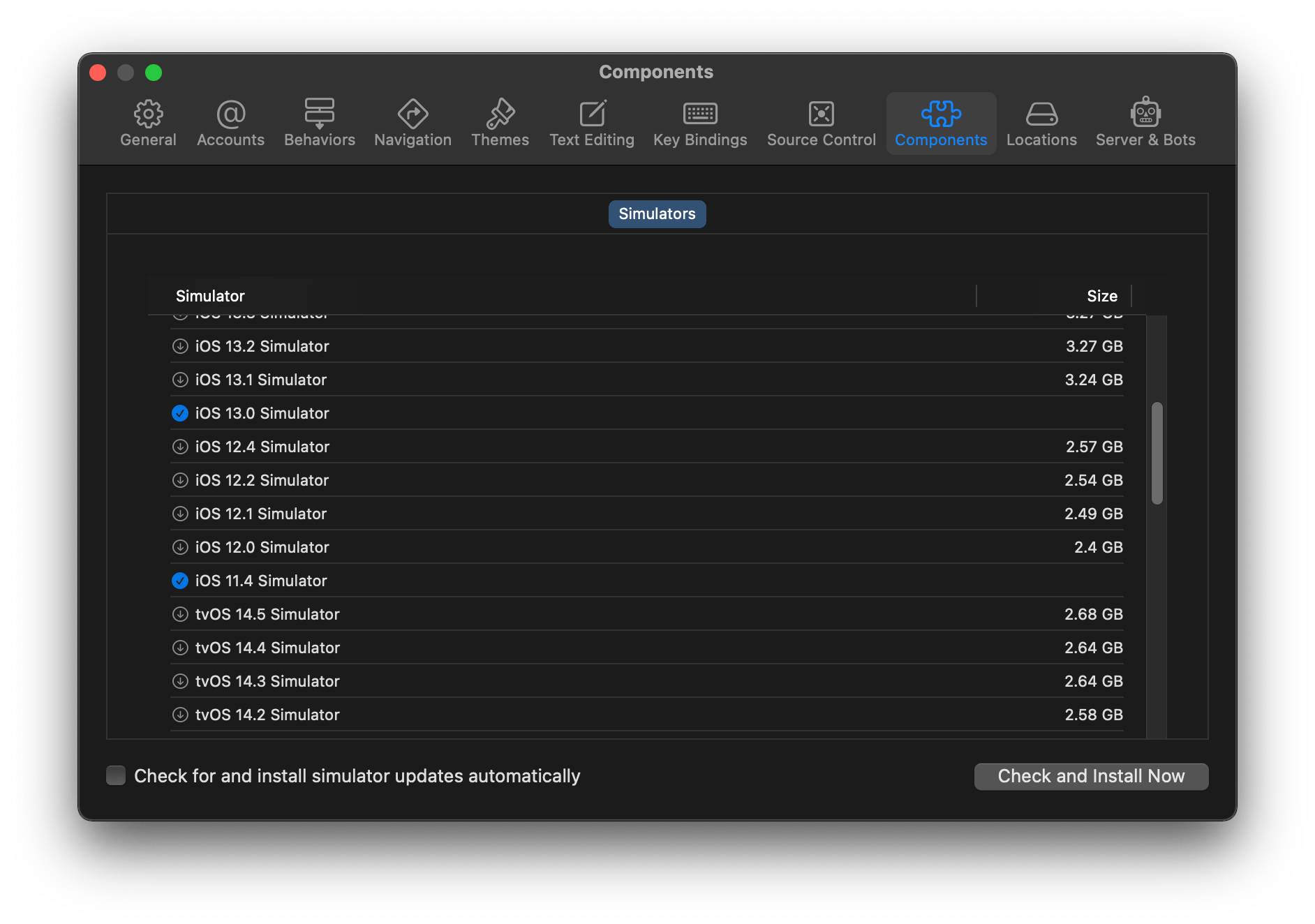Click the 2.54 GB size value

tap(1094, 480)
